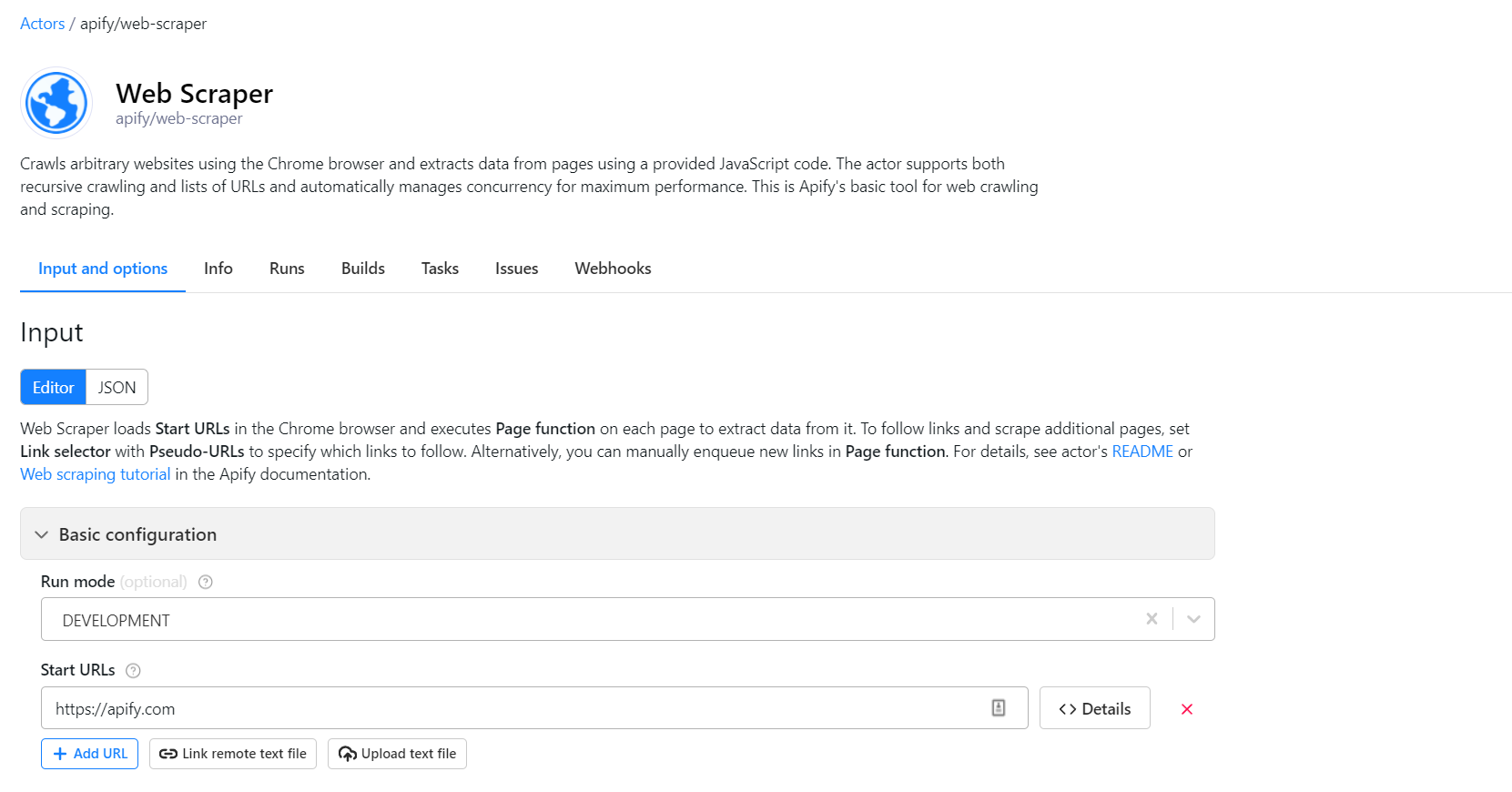Open Run mode help question-mark icon
This screenshot has height=792, width=1512.
[x=206, y=583]
